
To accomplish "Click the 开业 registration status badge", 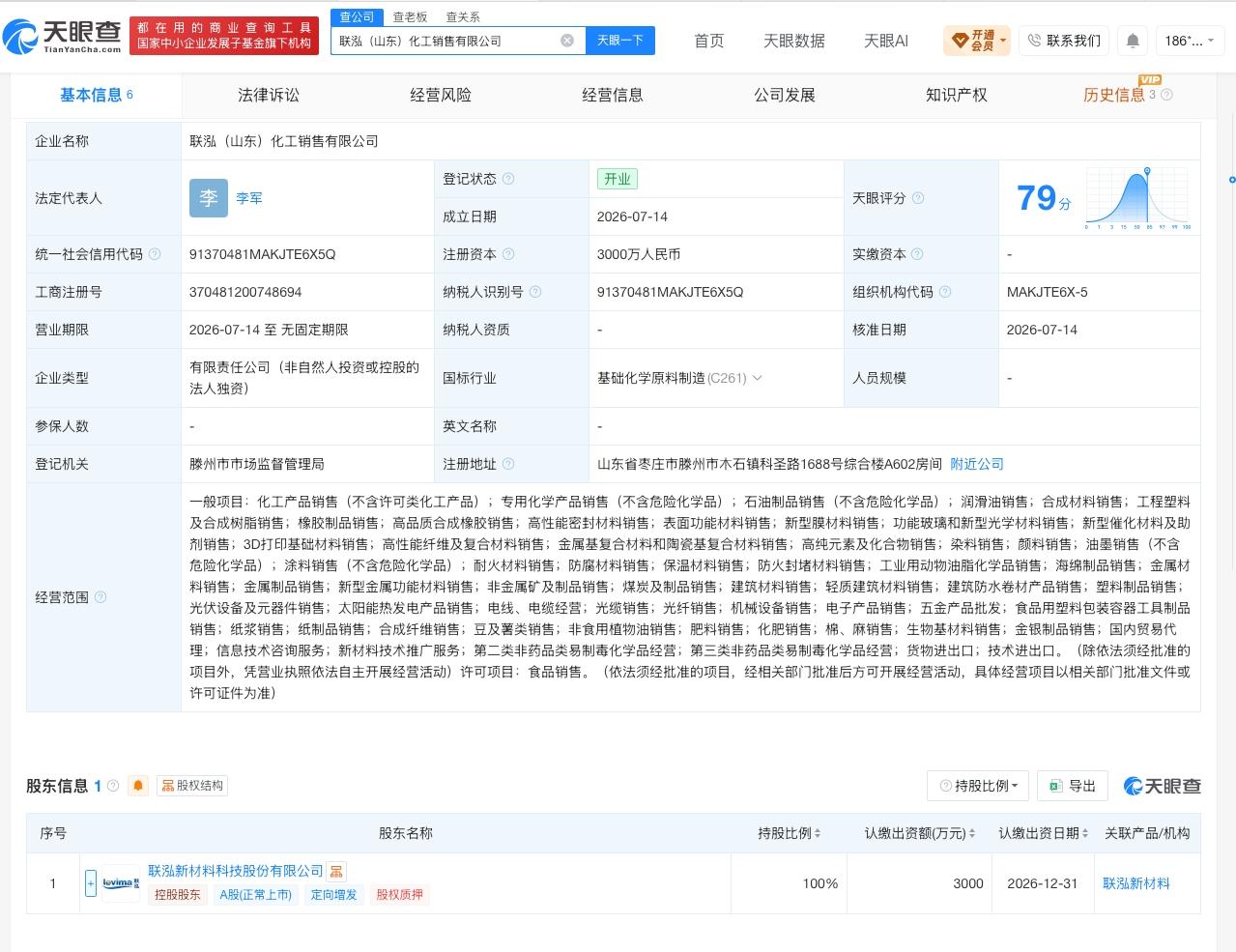I will pyautogui.click(x=618, y=179).
